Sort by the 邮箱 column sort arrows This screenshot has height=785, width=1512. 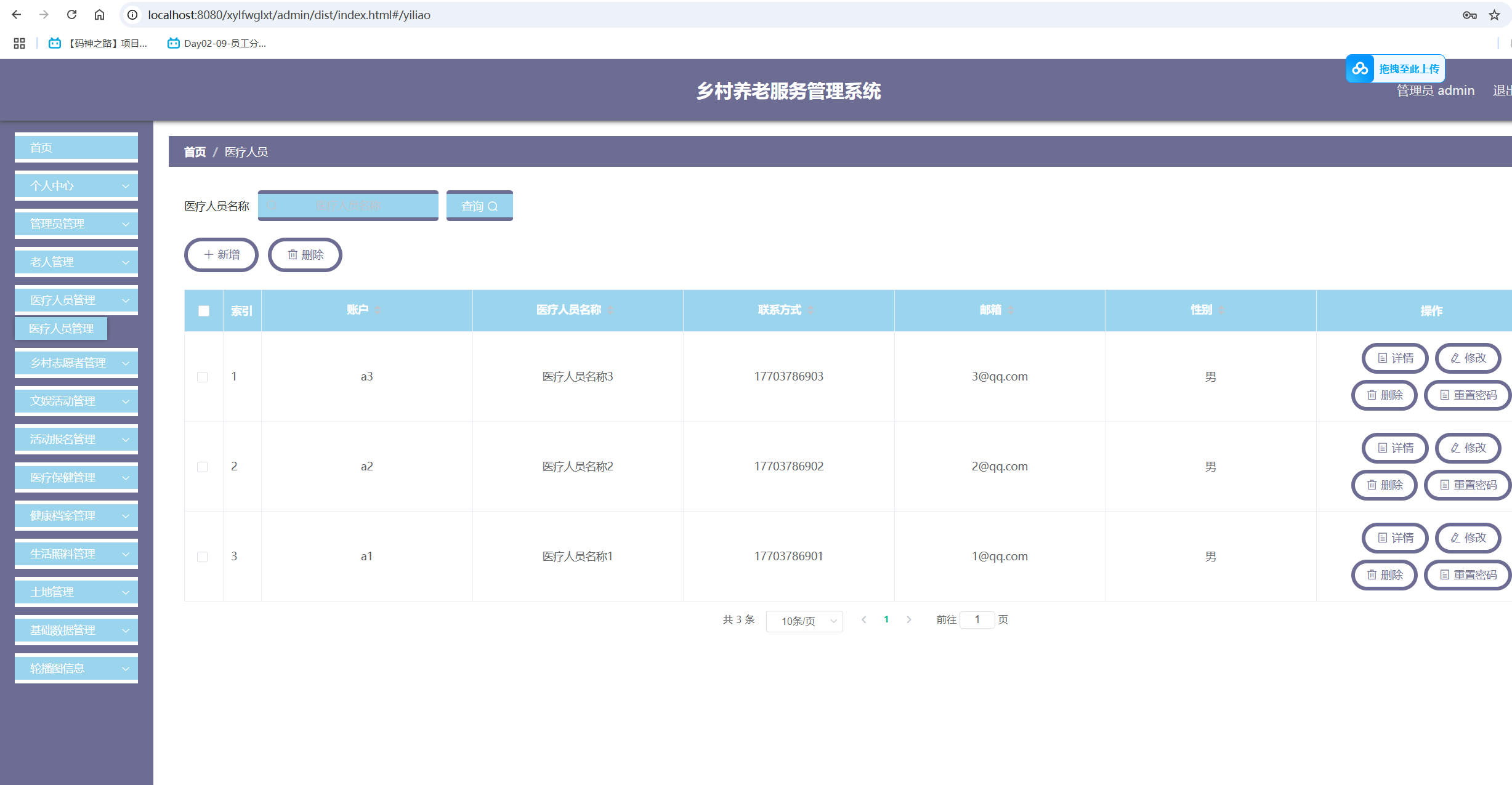click(1011, 310)
